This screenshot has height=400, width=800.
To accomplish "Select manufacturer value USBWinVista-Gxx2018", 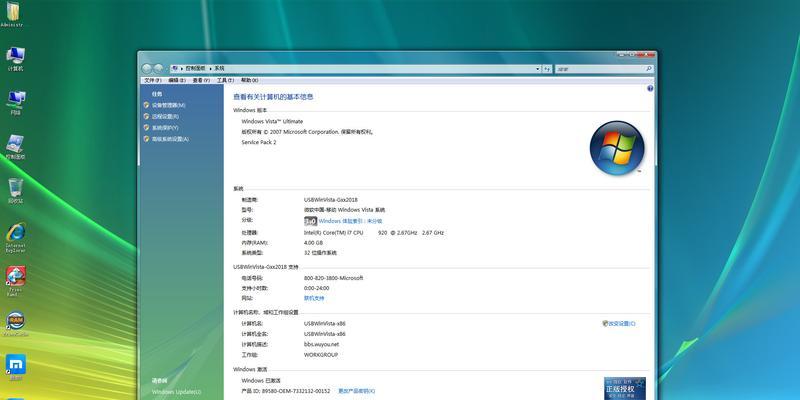I will (x=331, y=199).
